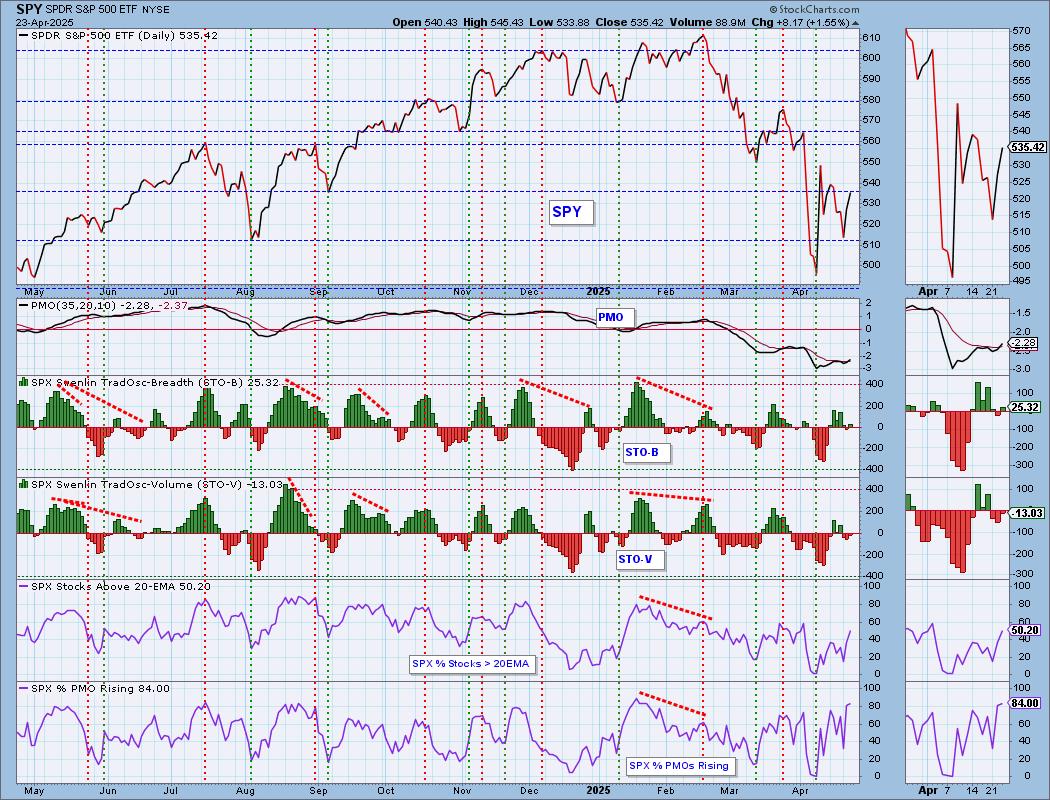Click the Open 540.43 value in header
The width and height of the screenshot is (1050, 800).
pos(425,22)
